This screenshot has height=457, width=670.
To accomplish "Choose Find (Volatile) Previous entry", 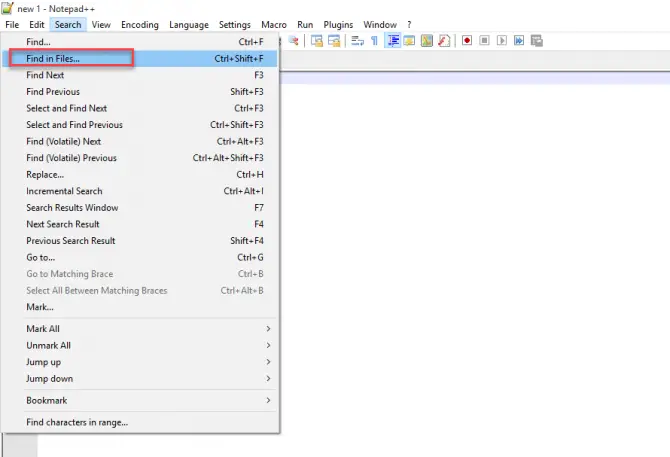I will tap(140, 158).
